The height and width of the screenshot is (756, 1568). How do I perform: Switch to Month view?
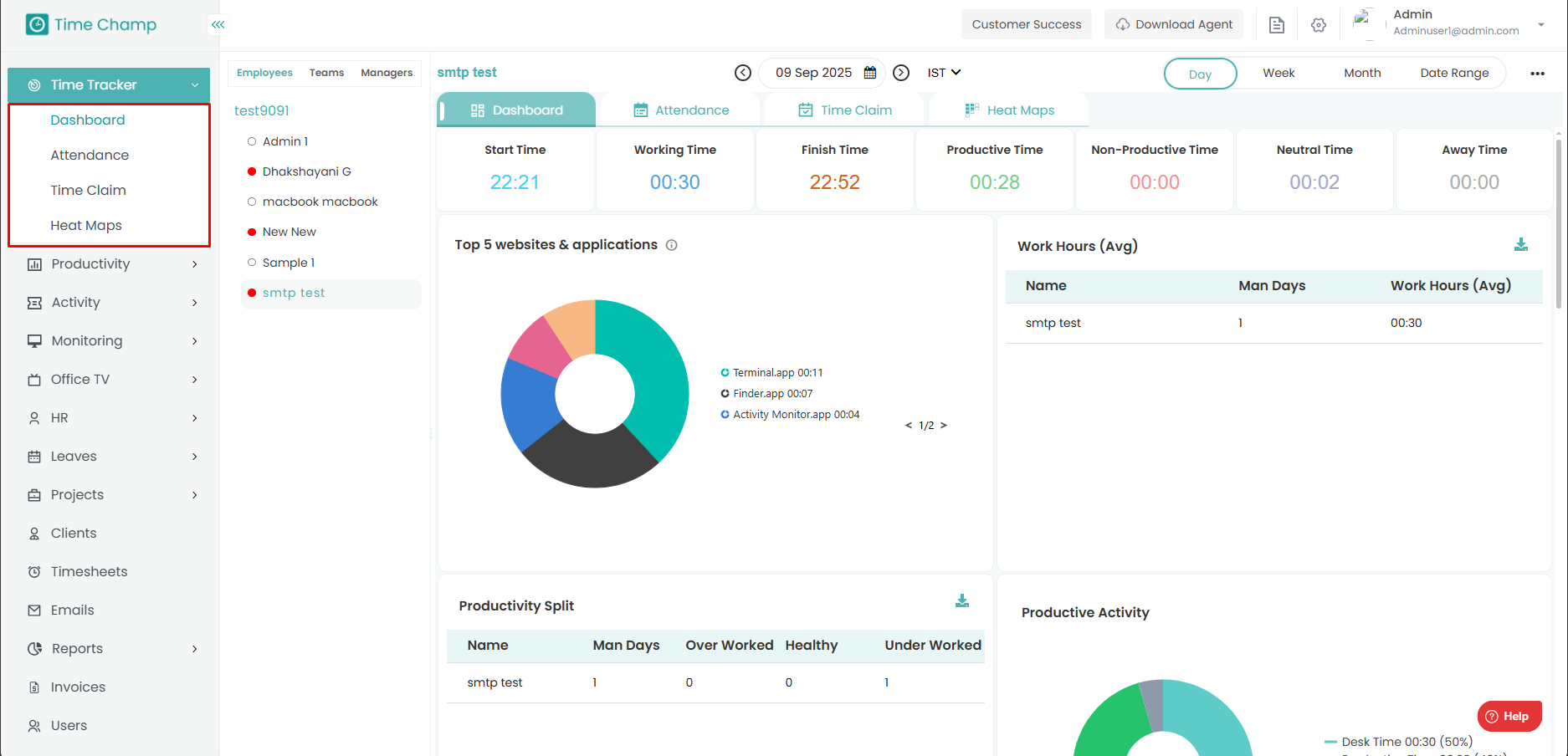[1361, 74]
